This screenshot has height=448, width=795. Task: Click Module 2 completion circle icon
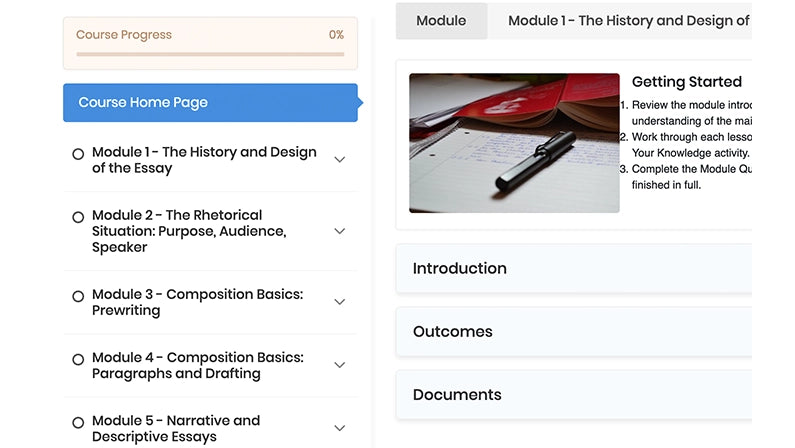pos(78,217)
